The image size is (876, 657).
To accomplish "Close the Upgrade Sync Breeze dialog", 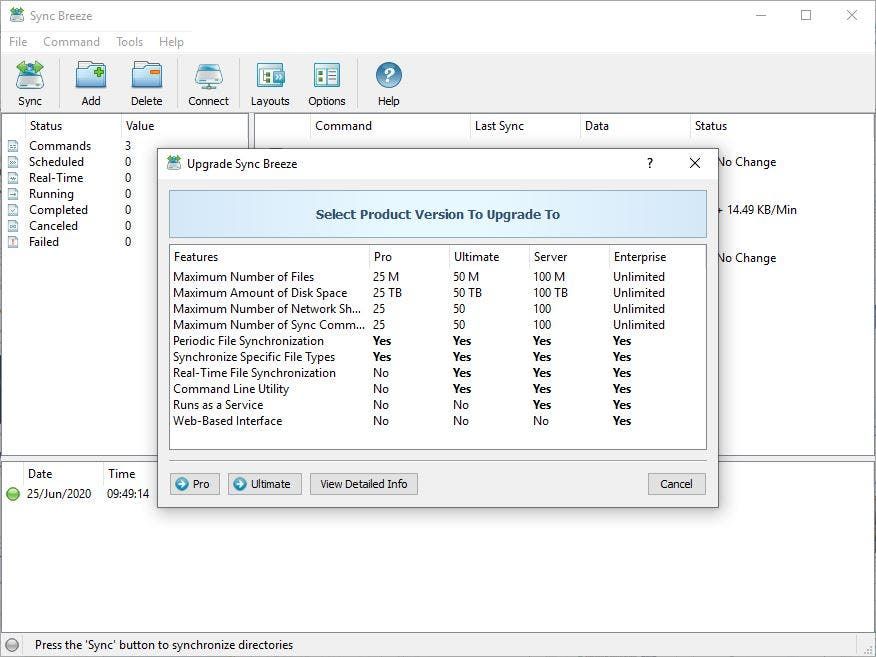I will pyautogui.click(x=694, y=163).
